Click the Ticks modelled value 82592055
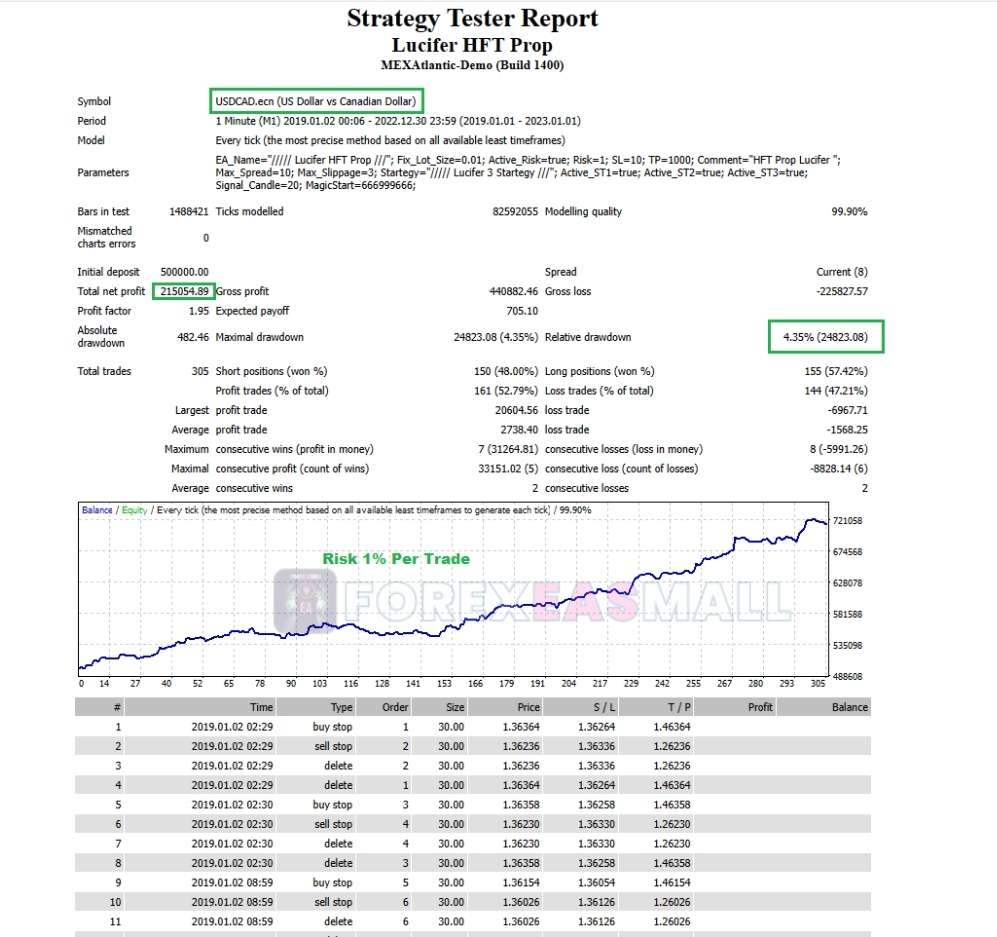 pos(515,212)
